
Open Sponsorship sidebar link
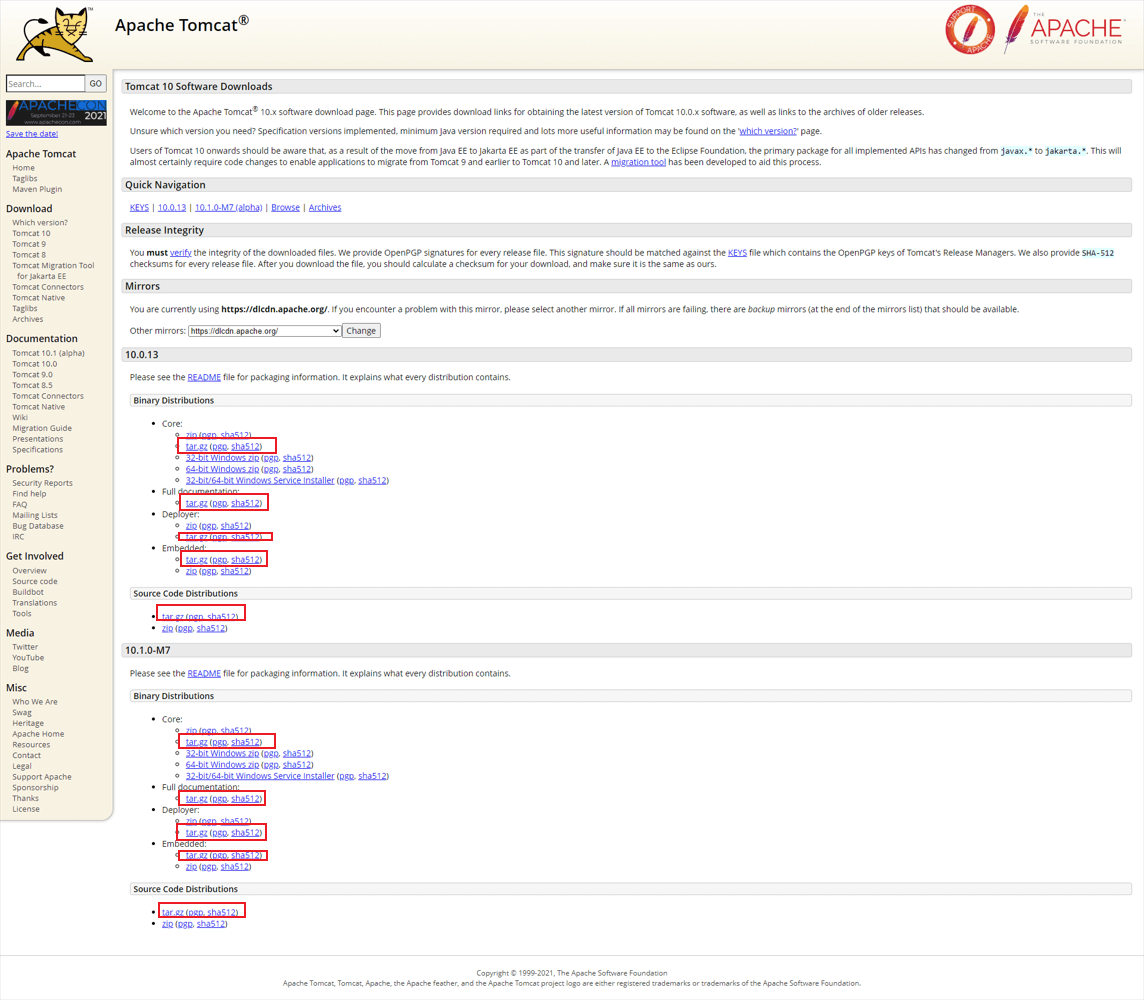coord(35,788)
